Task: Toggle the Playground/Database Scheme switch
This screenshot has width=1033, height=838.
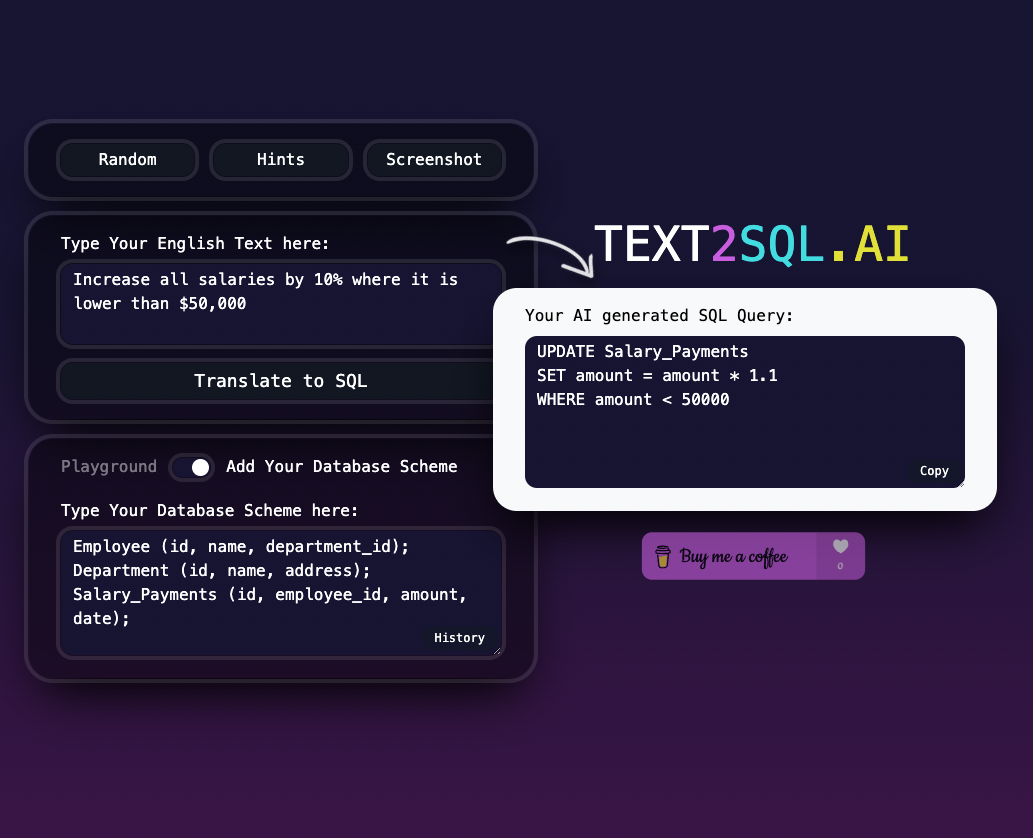Action: point(191,467)
